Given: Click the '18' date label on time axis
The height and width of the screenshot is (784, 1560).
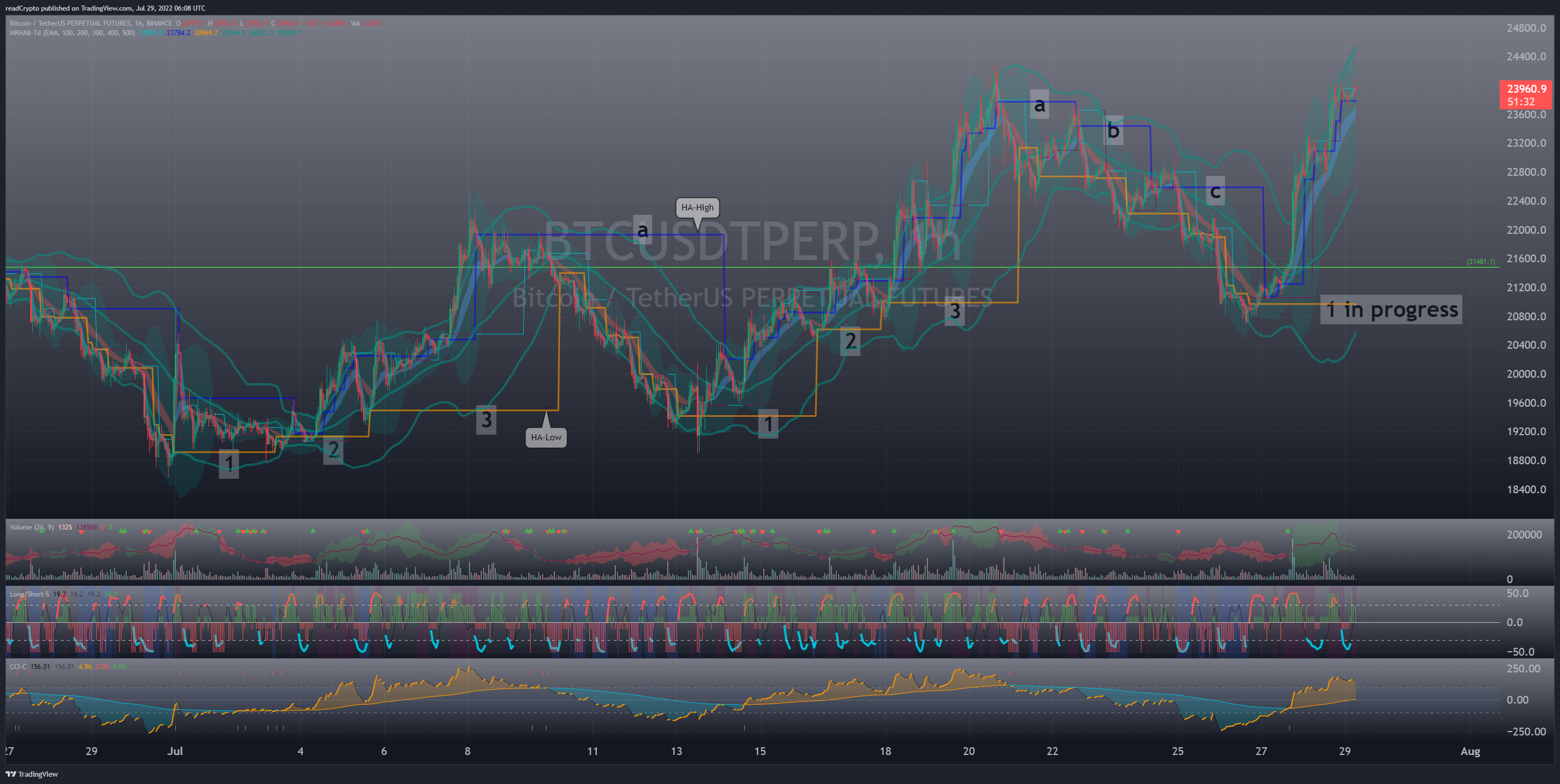Looking at the screenshot, I should point(886,751).
